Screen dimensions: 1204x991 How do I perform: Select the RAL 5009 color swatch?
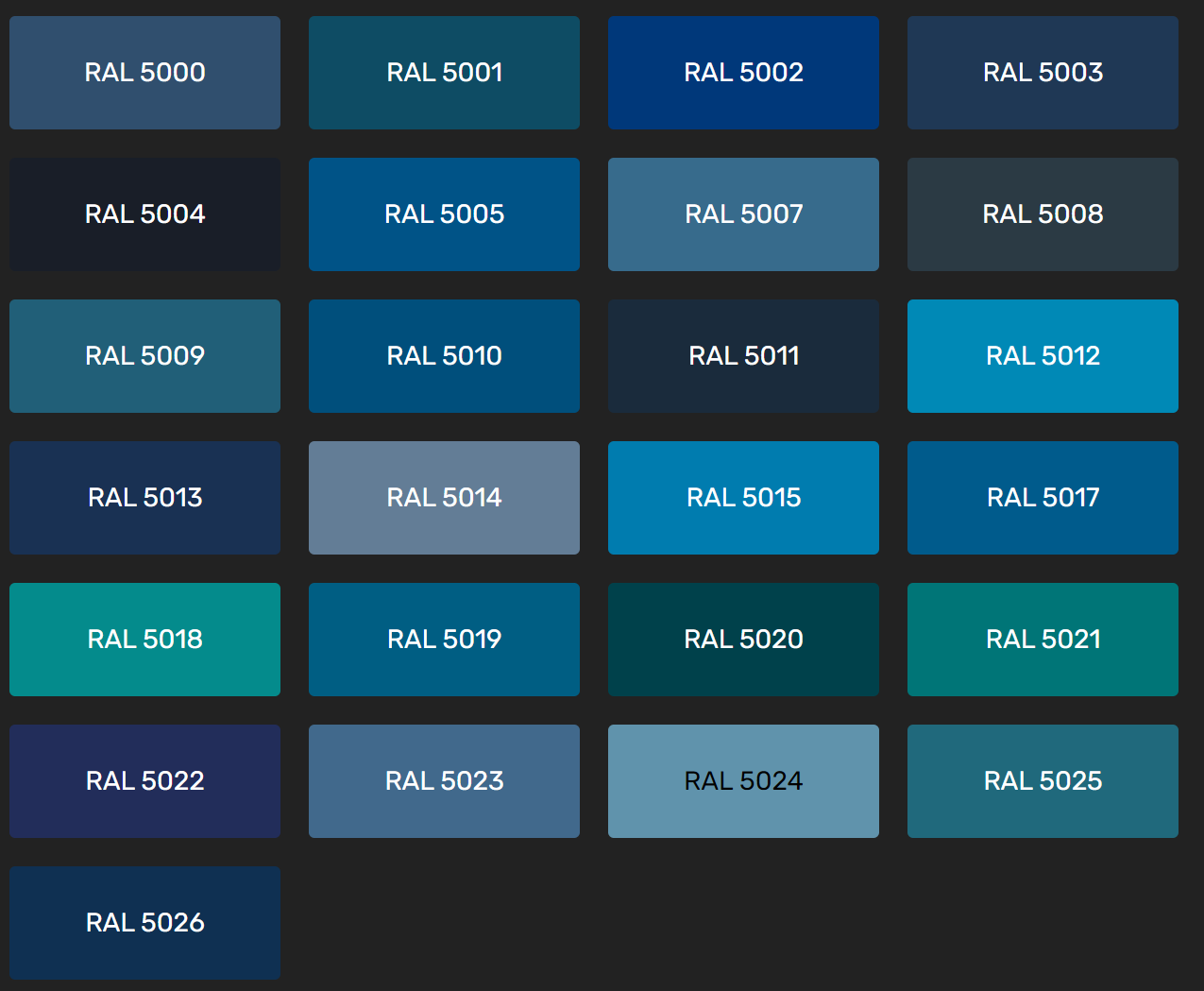144,356
